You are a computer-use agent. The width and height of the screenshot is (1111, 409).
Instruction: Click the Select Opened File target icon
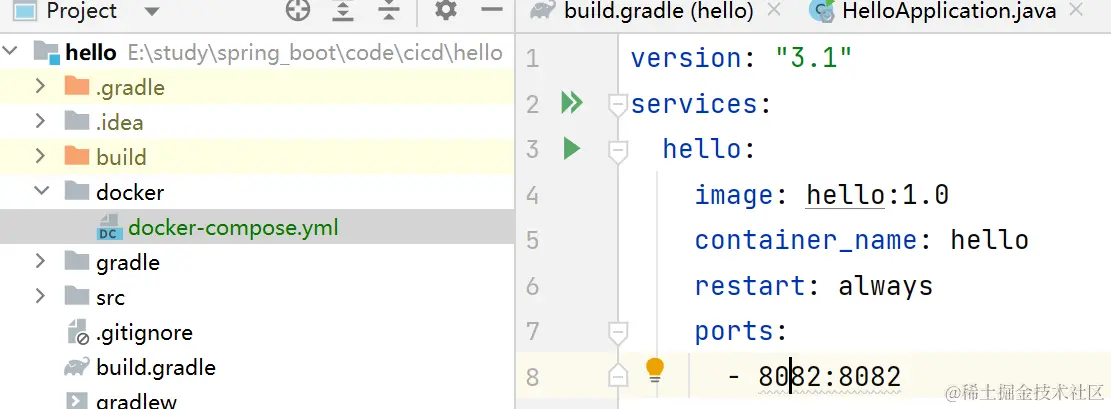(x=298, y=11)
